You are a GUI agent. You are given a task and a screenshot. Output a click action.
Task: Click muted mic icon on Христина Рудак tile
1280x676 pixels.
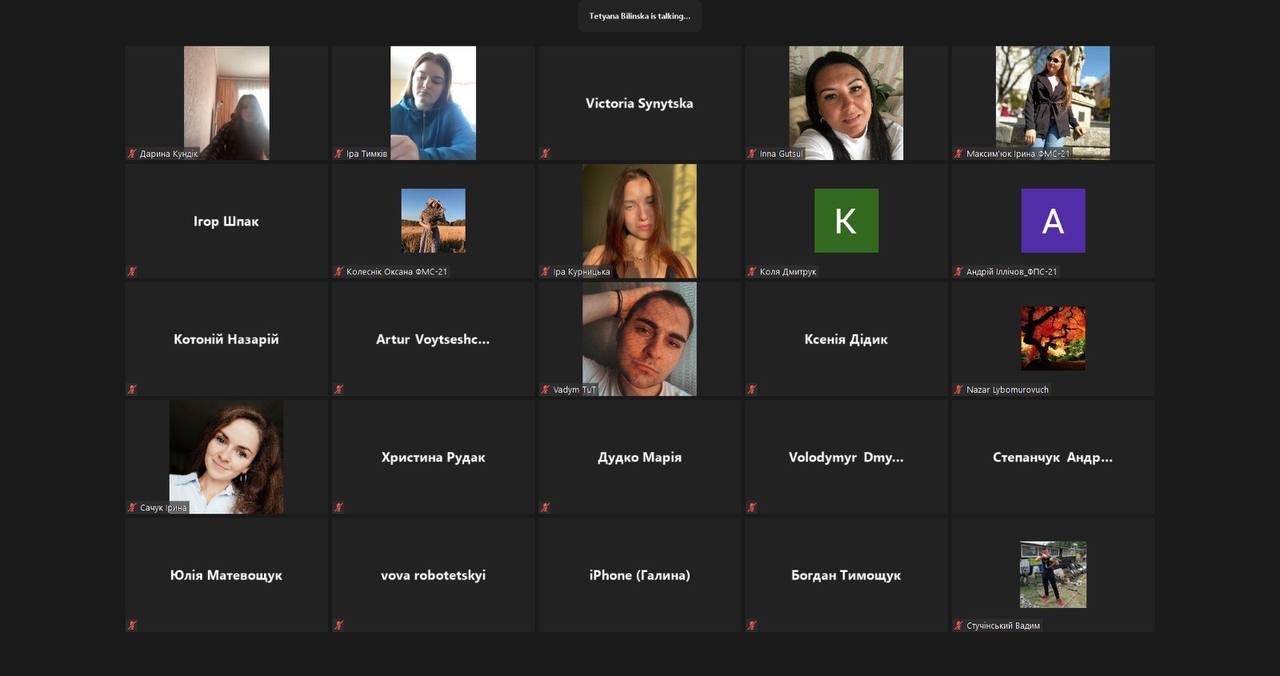coord(339,507)
